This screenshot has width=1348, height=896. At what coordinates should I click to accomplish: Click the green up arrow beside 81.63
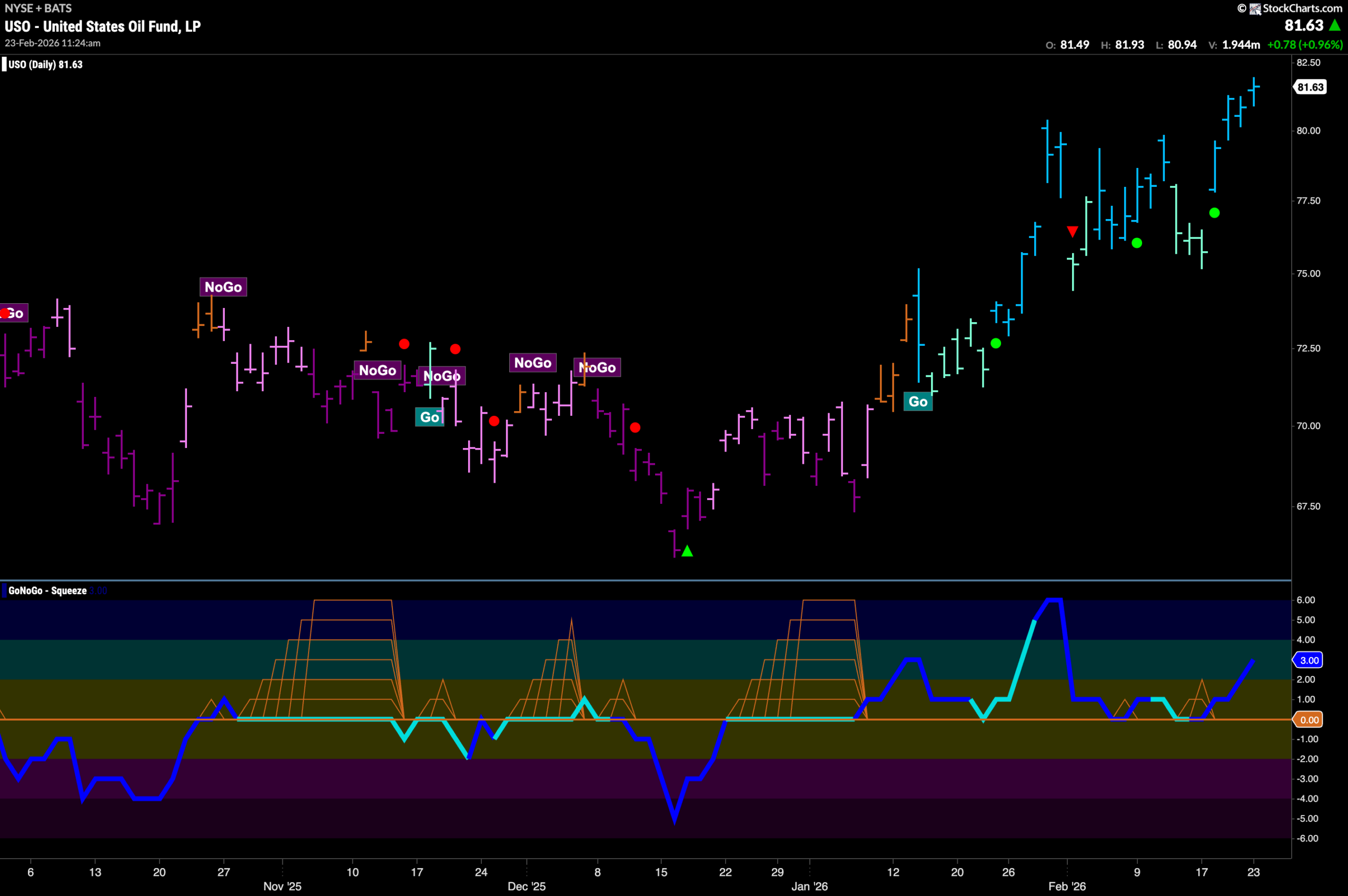pos(1334,25)
